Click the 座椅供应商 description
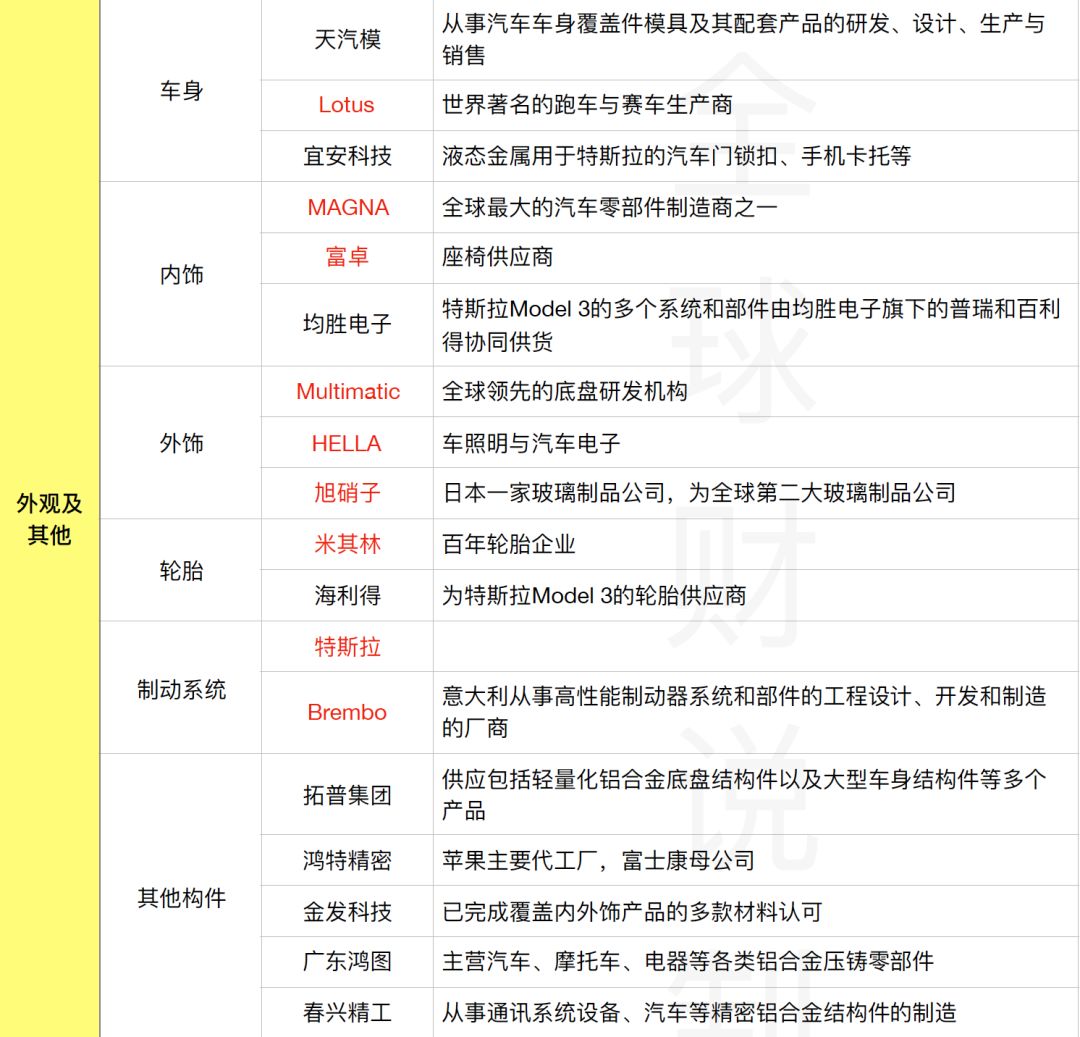Image resolution: width=1080 pixels, height=1037 pixels. [x=497, y=258]
